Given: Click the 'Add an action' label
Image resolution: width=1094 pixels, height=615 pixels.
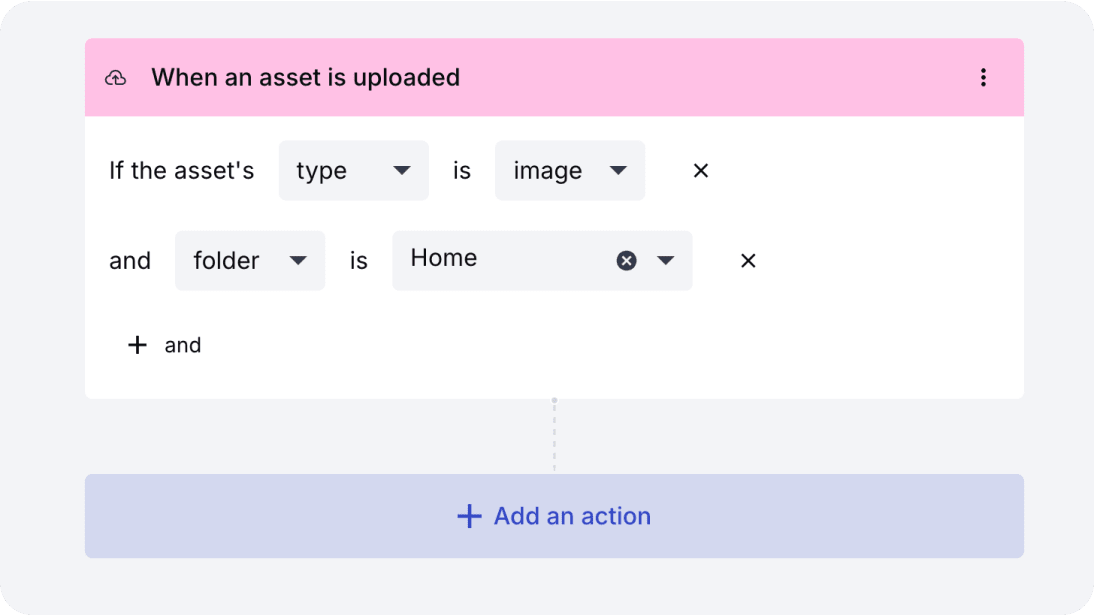Looking at the screenshot, I should (x=572, y=516).
